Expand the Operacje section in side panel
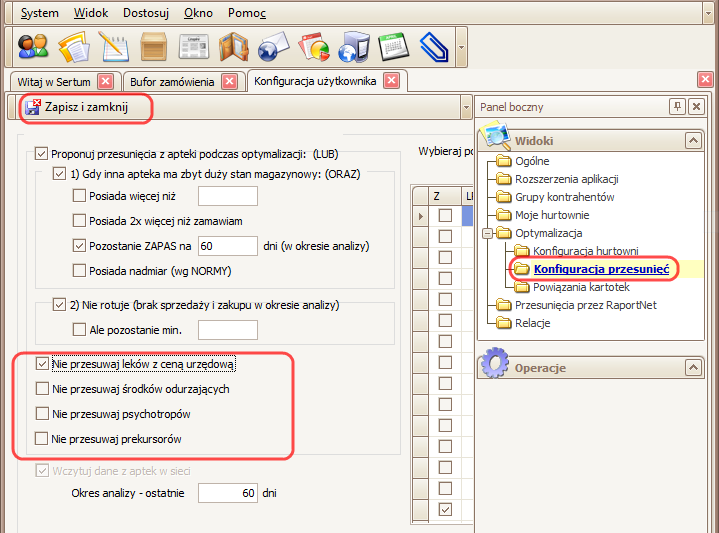 [691, 368]
